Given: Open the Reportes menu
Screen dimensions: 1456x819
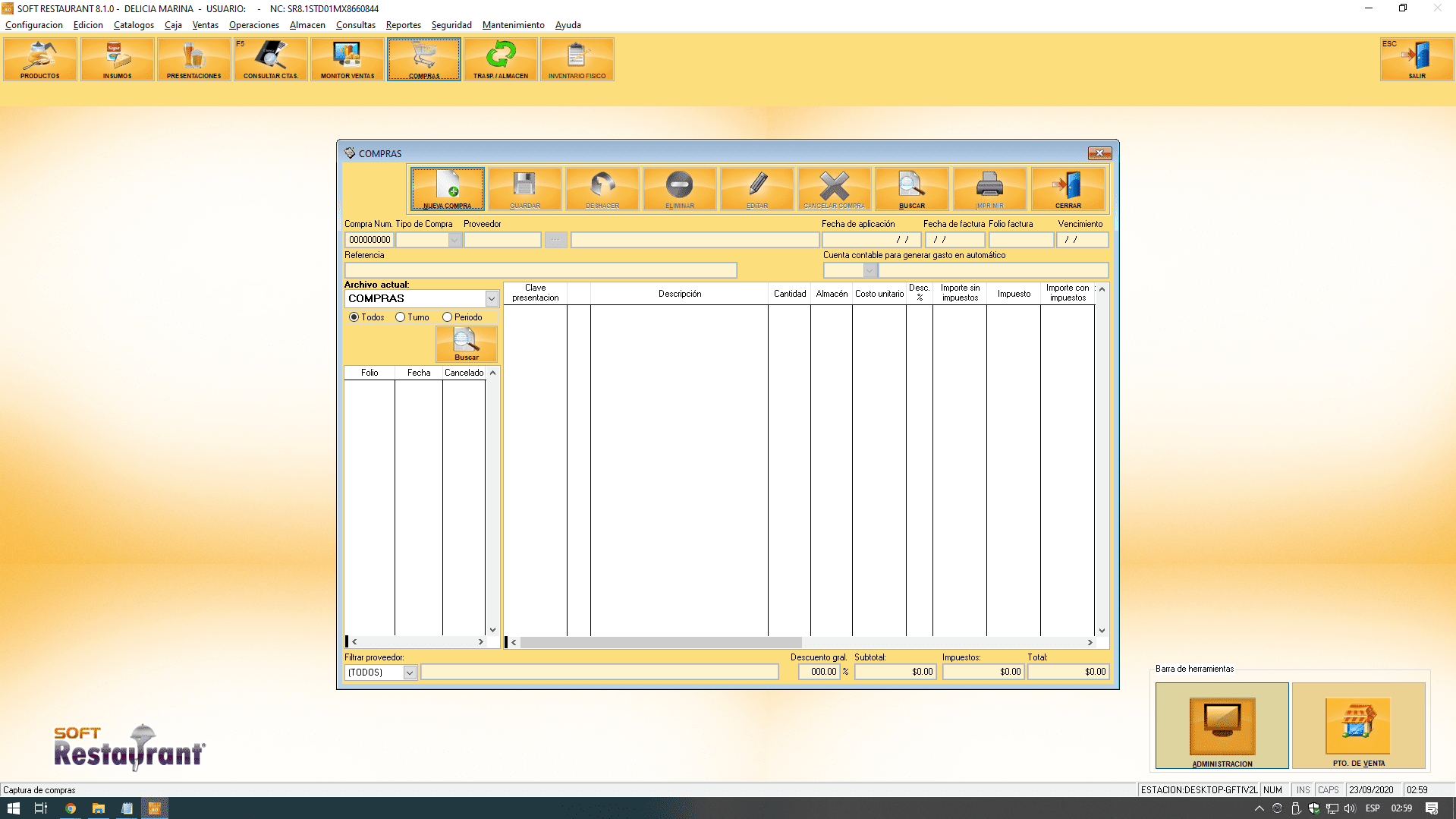Looking at the screenshot, I should (x=403, y=25).
